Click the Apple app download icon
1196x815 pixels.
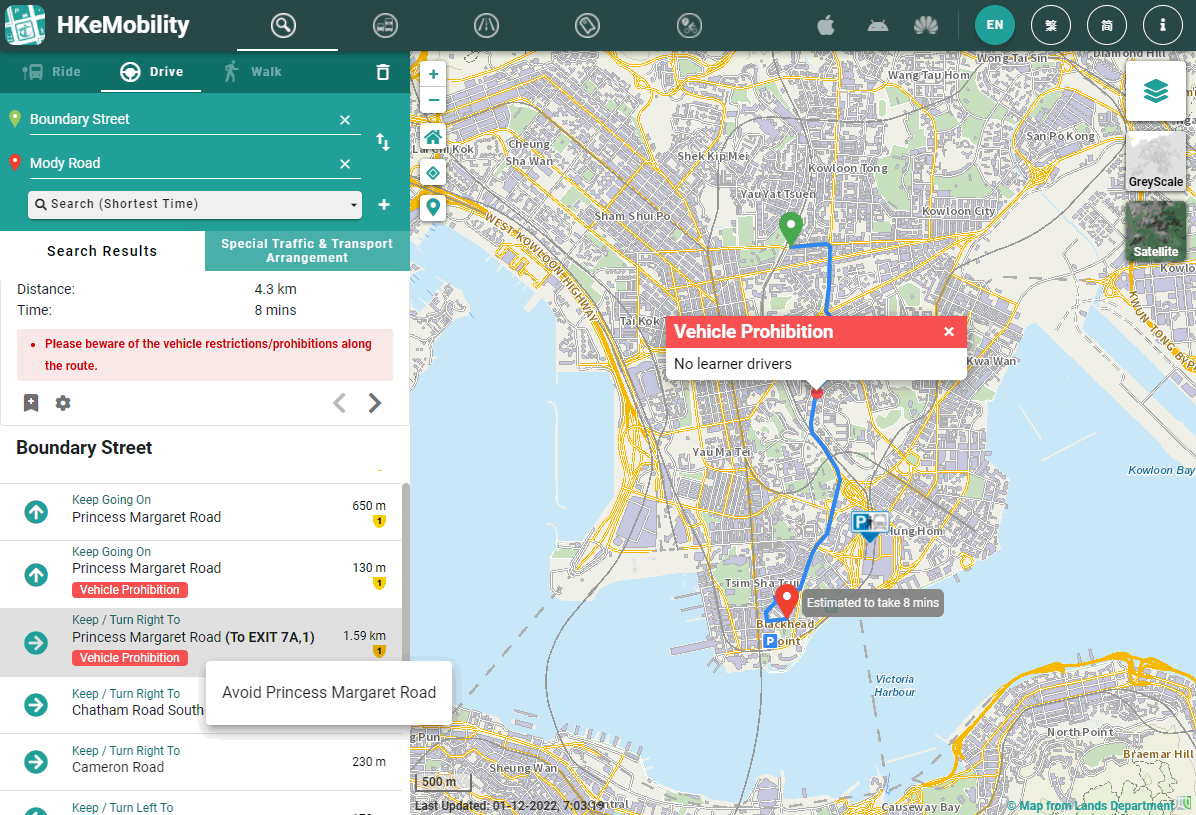click(x=826, y=26)
